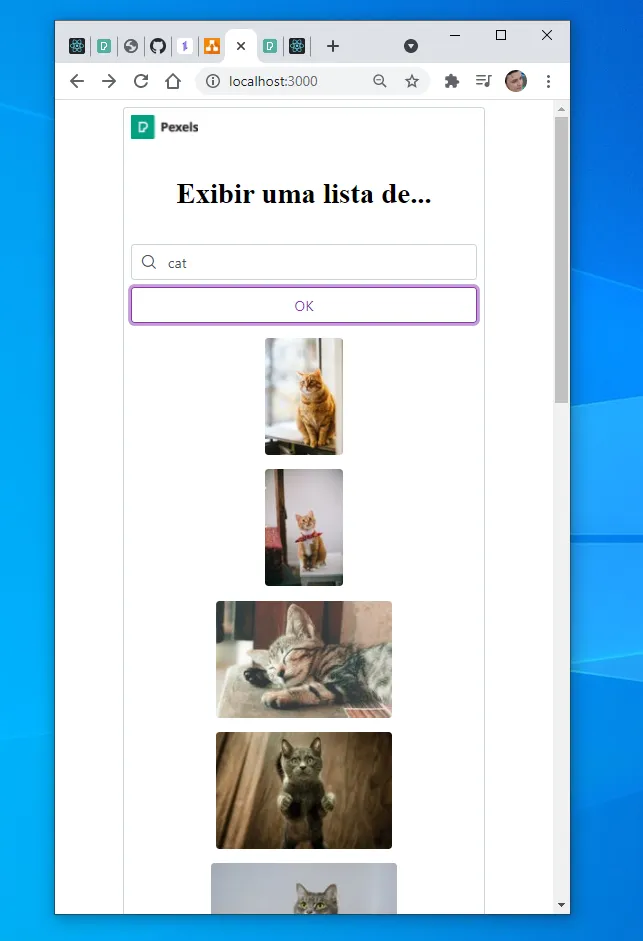Open a new browser tab

(x=333, y=46)
